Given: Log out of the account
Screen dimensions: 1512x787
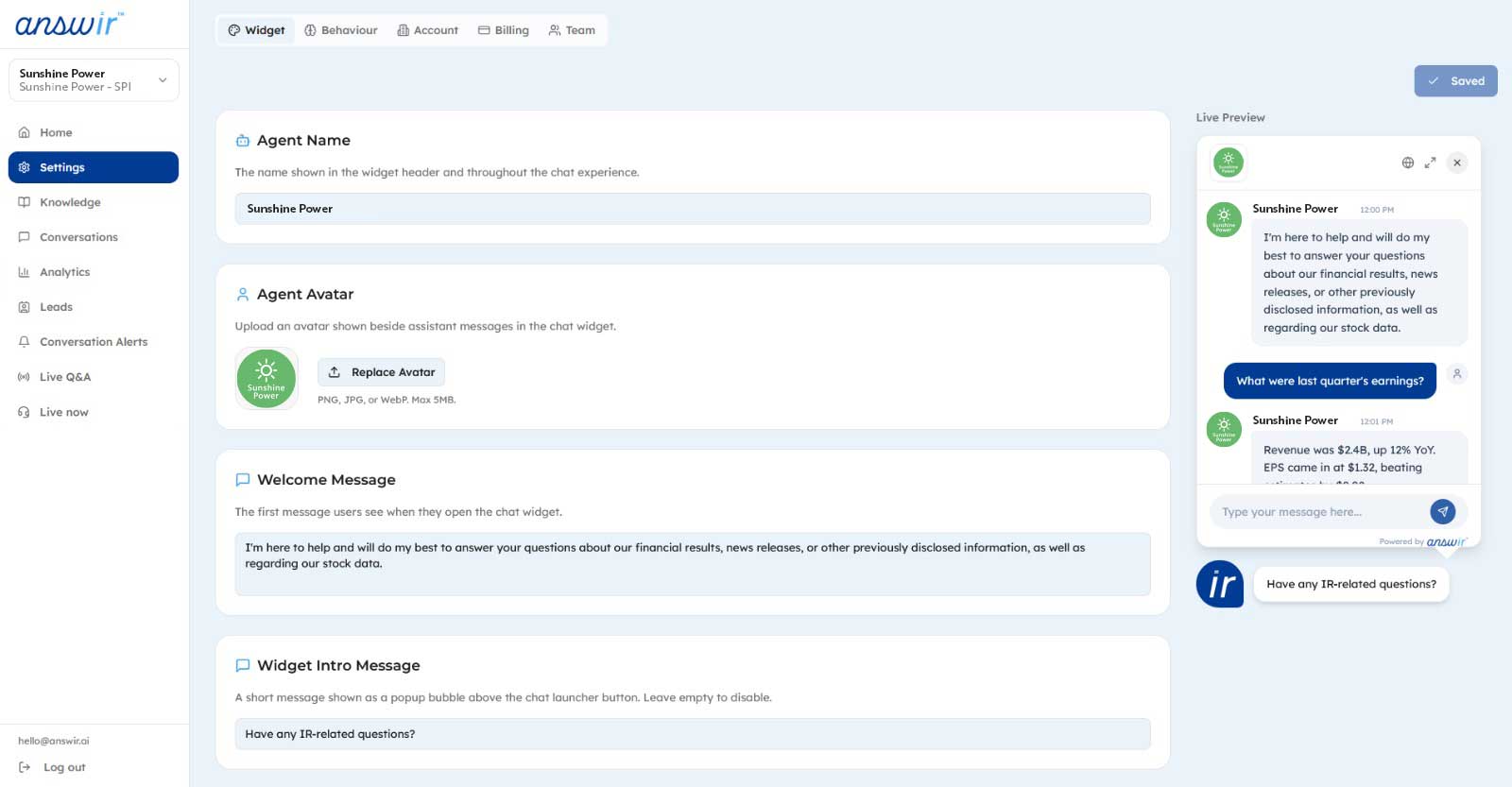Looking at the screenshot, I should (53, 767).
